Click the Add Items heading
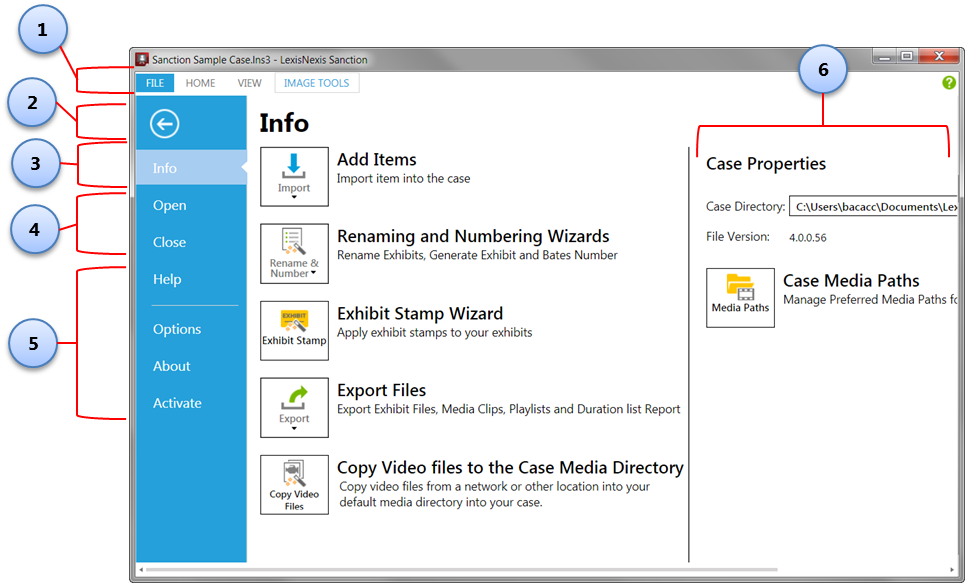The height and width of the screenshot is (583, 965). 377,159
